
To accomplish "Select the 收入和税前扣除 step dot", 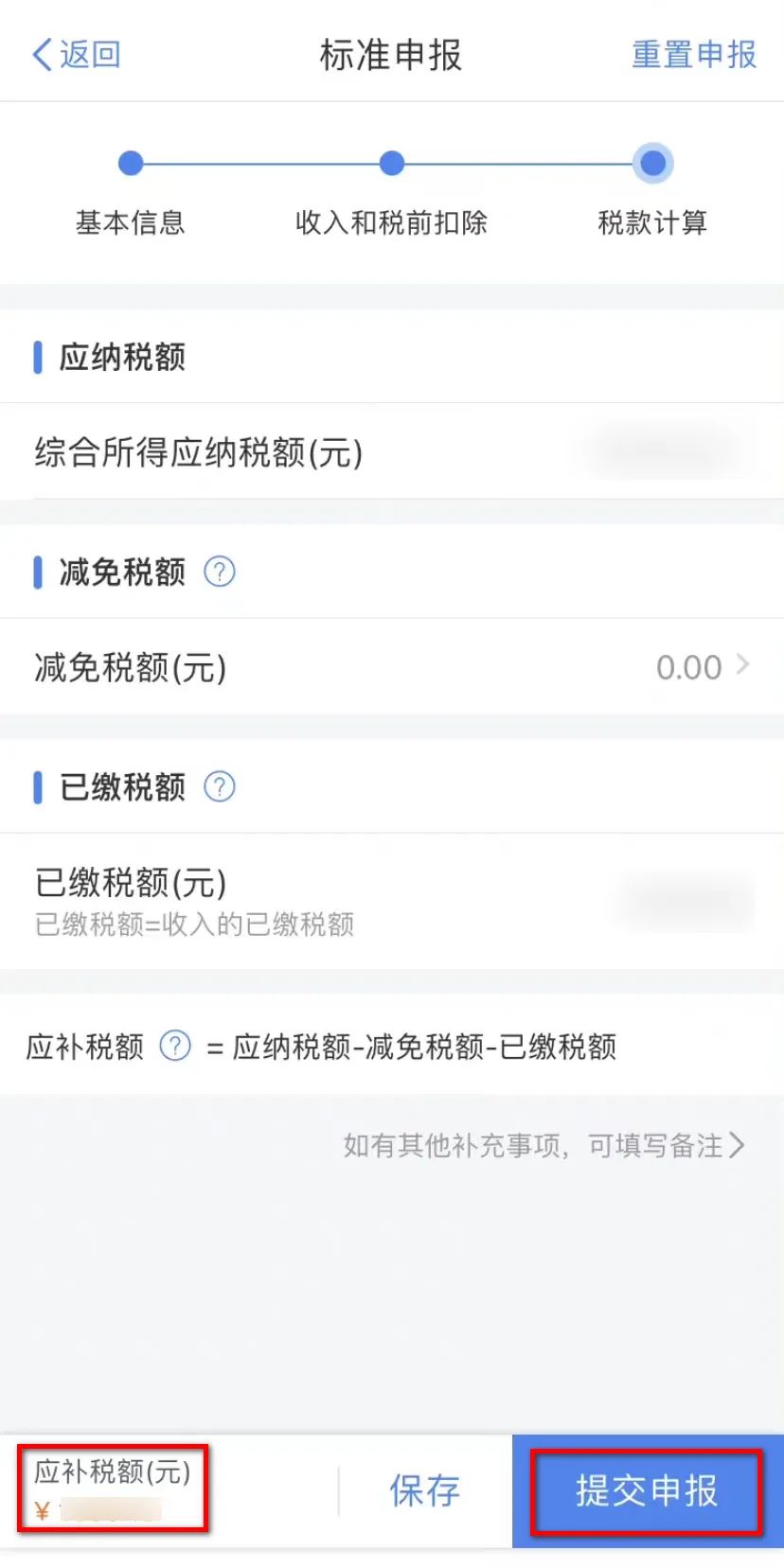I will pos(392,164).
